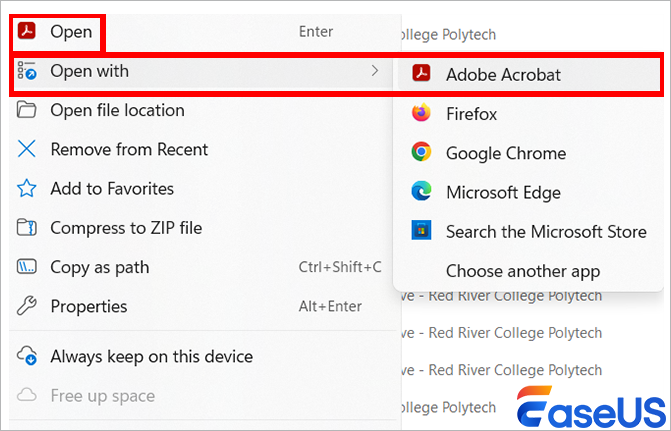Click the Open with icon
Screen dimensions: 671x431
pyautogui.click(x=28, y=72)
